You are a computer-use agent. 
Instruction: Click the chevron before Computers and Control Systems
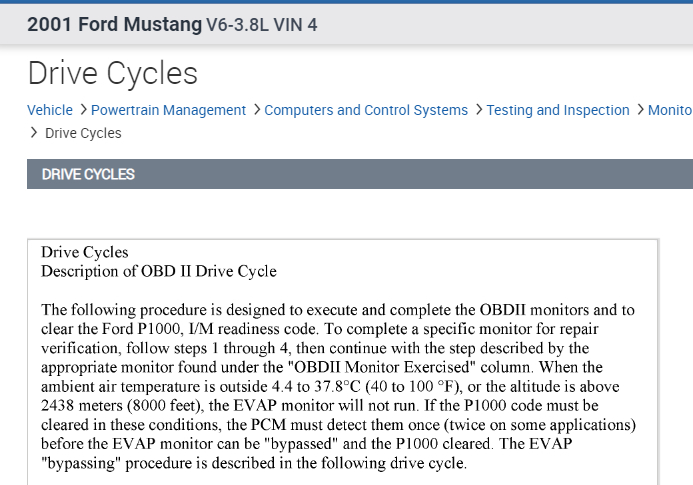point(257,110)
